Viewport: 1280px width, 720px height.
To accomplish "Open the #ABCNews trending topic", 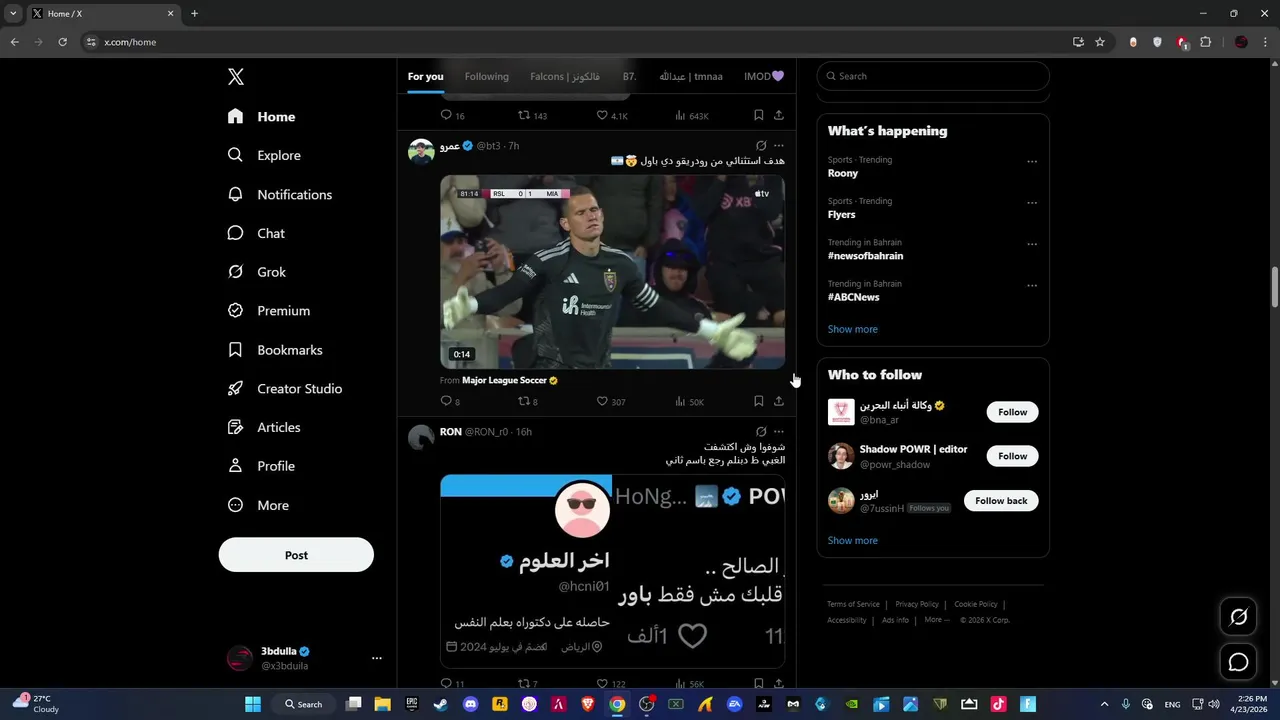I will 853,298.
